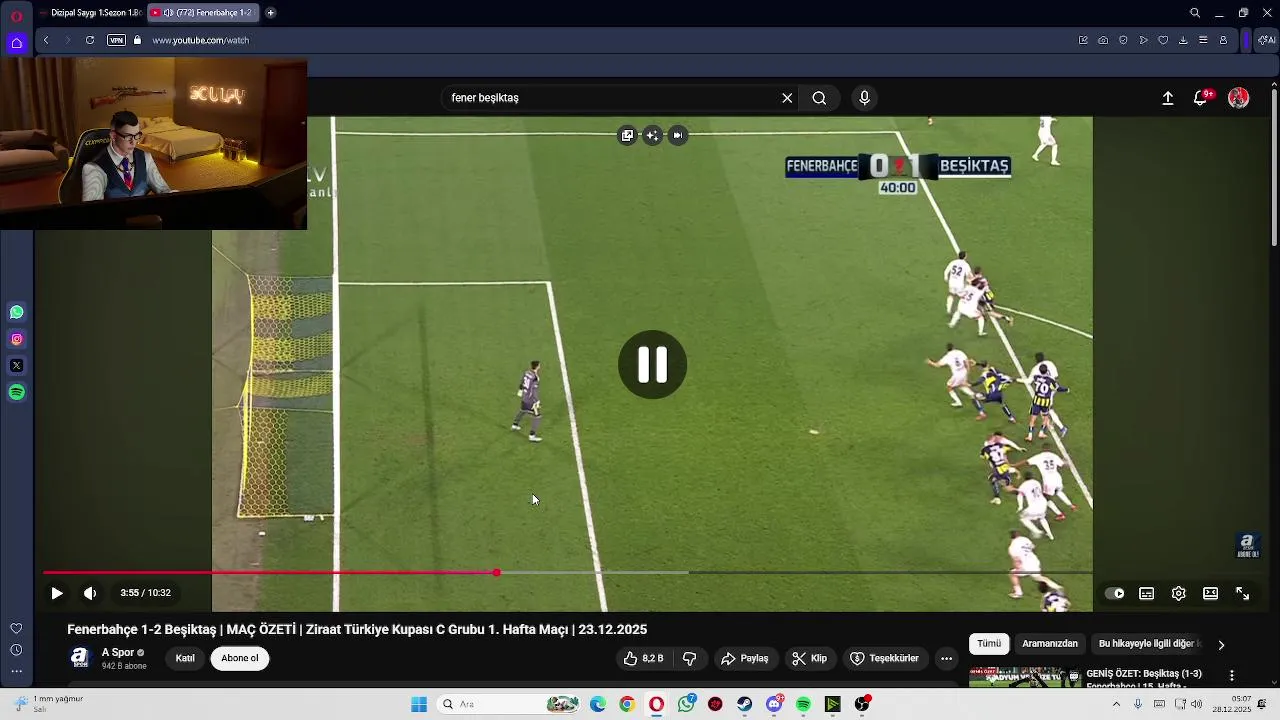Expand more filter chips with right chevron

(x=1221, y=645)
